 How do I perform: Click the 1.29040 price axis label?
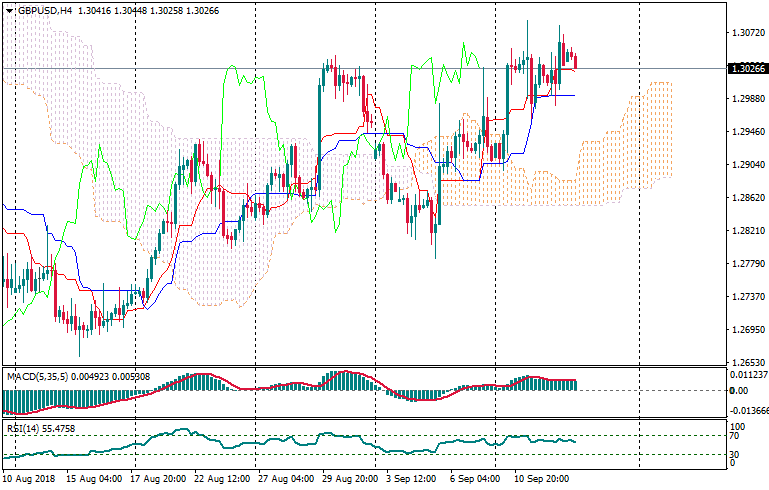[745, 165]
